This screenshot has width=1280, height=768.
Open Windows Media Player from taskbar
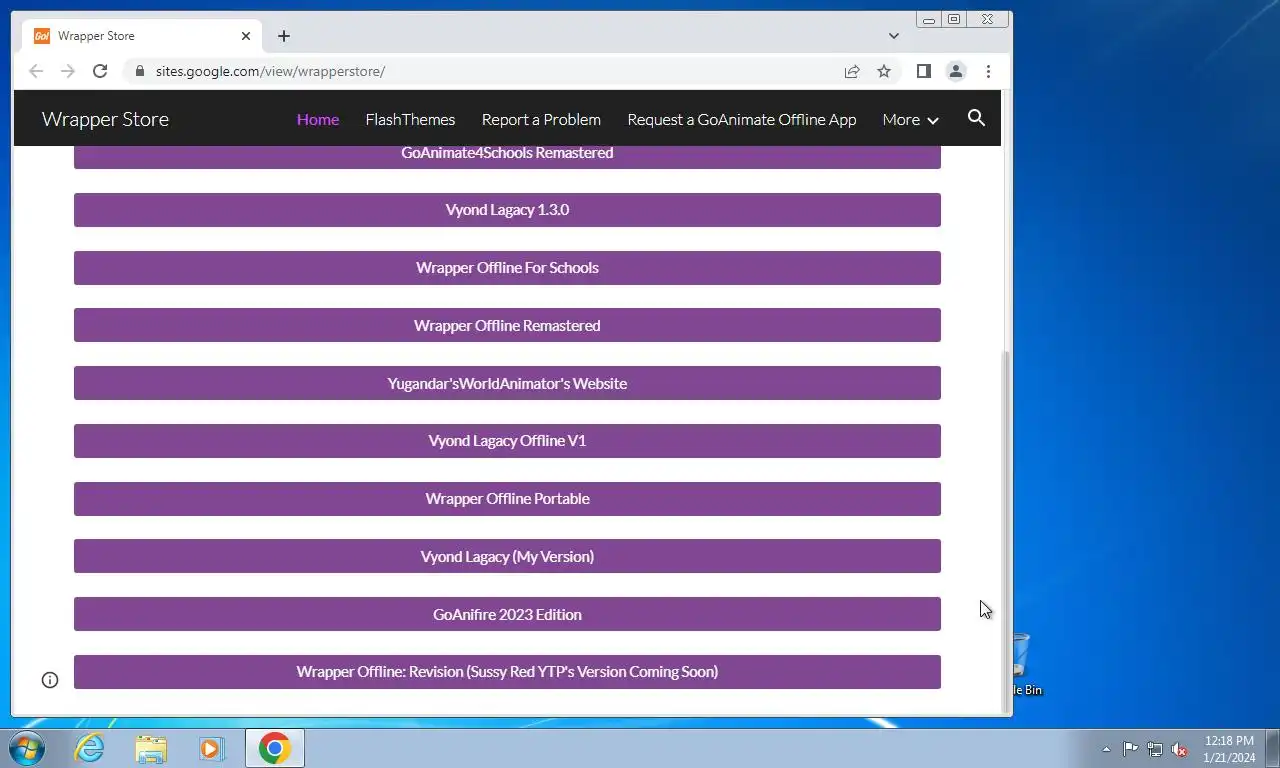pos(211,748)
